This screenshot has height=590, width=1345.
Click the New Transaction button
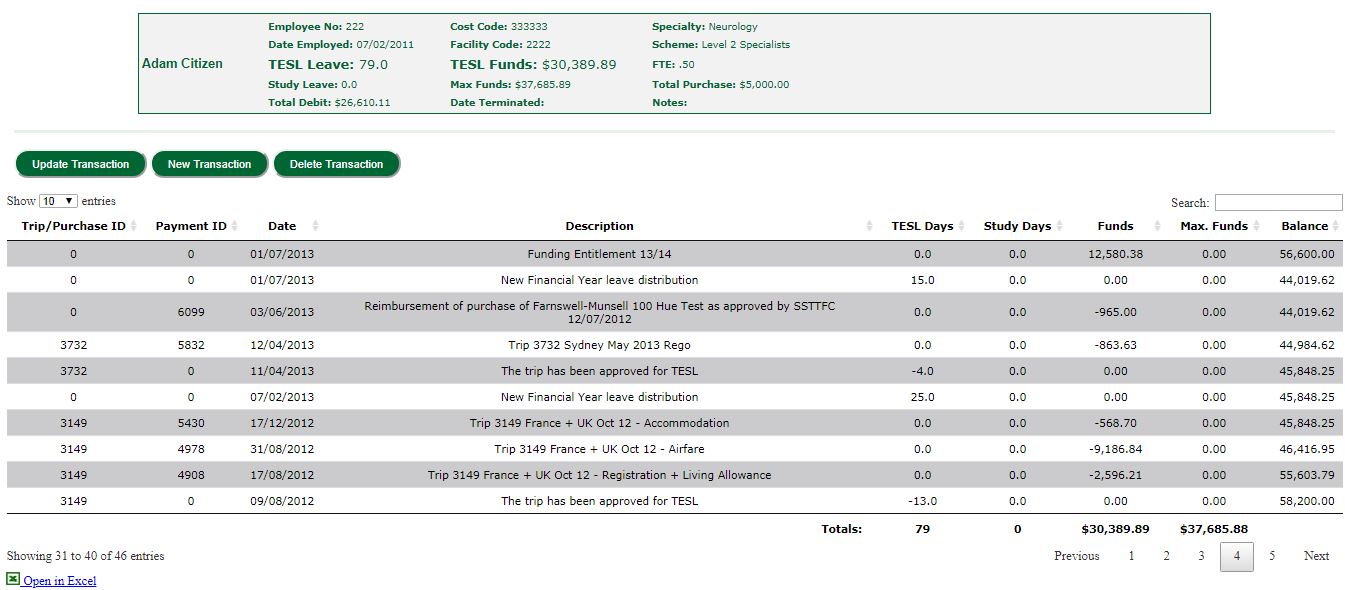(209, 164)
